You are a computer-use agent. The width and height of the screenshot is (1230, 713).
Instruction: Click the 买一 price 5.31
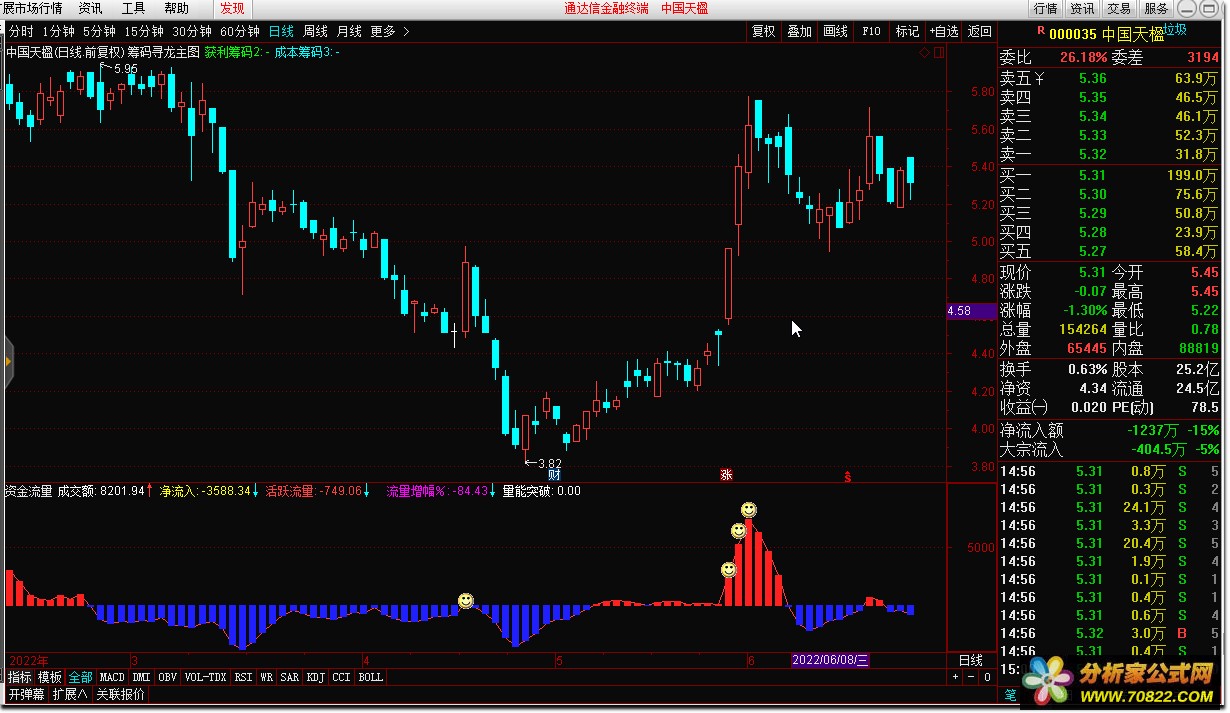pyautogui.click(x=1093, y=175)
